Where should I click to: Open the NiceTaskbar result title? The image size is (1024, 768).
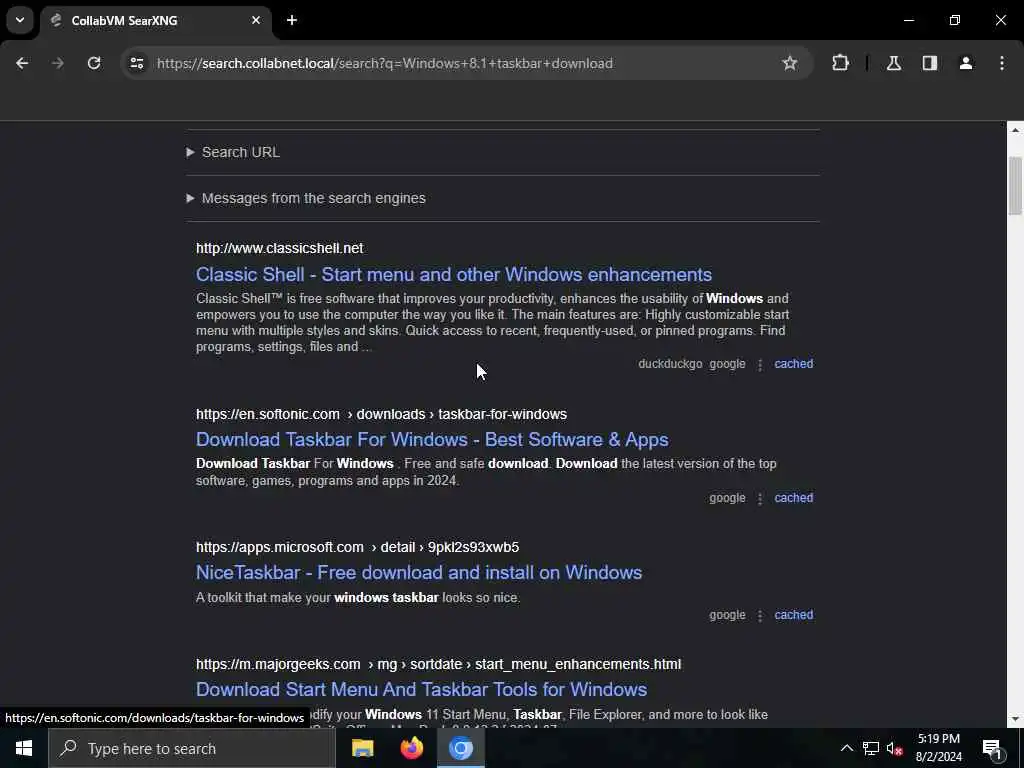[419, 573]
